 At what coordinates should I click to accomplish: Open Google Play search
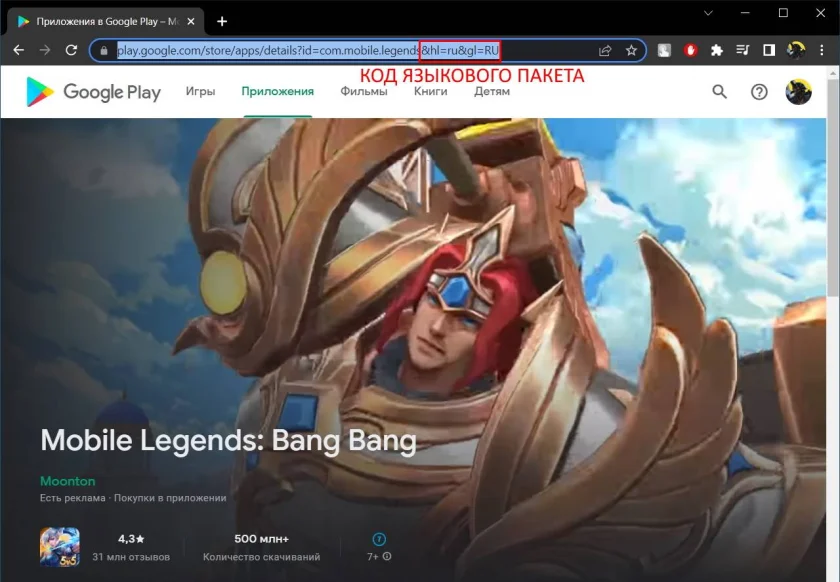pyautogui.click(x=719, y=92)
